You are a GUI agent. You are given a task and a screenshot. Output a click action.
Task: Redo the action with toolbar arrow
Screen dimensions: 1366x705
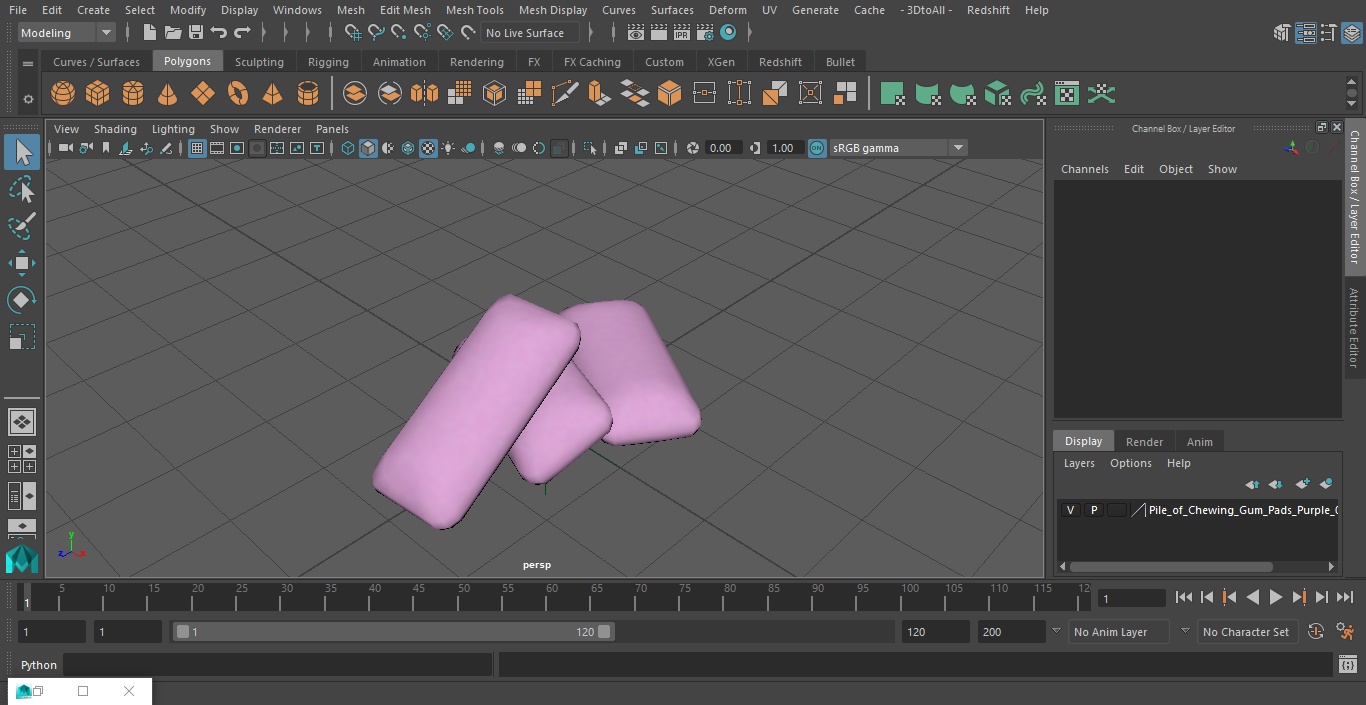[x=242, y=33]
